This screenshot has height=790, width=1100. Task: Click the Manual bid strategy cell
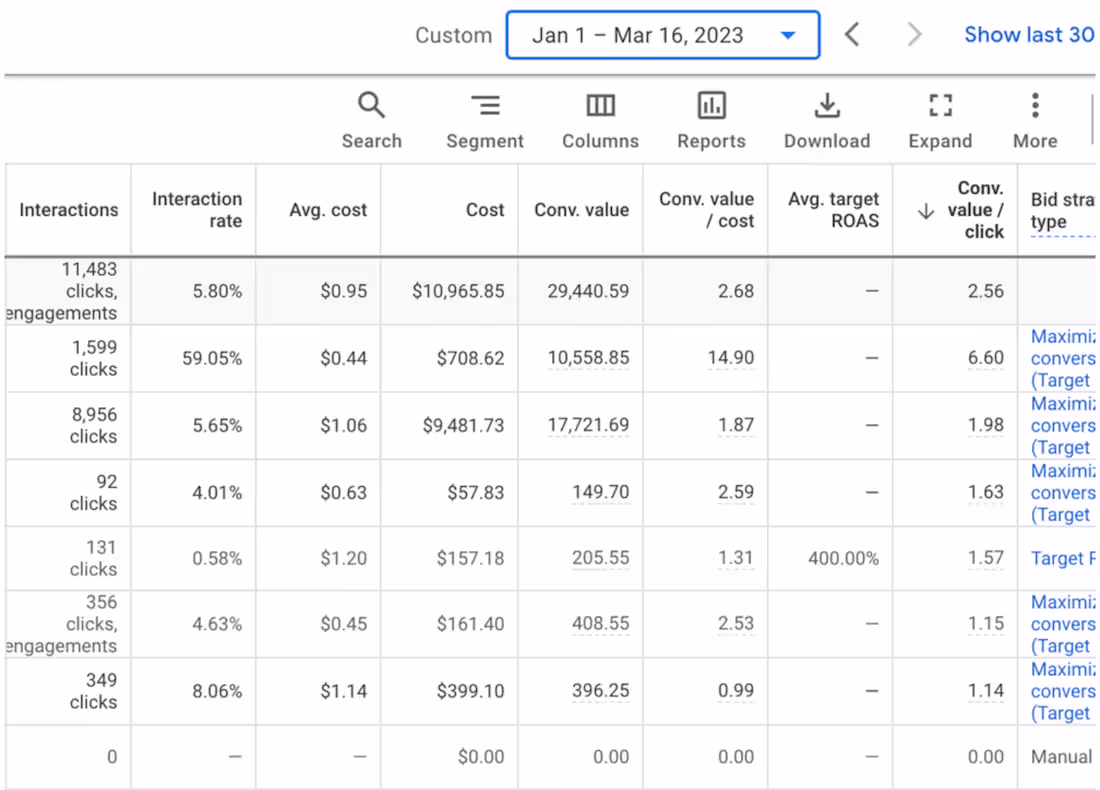pyautogui.click(x=1061, y=757)
